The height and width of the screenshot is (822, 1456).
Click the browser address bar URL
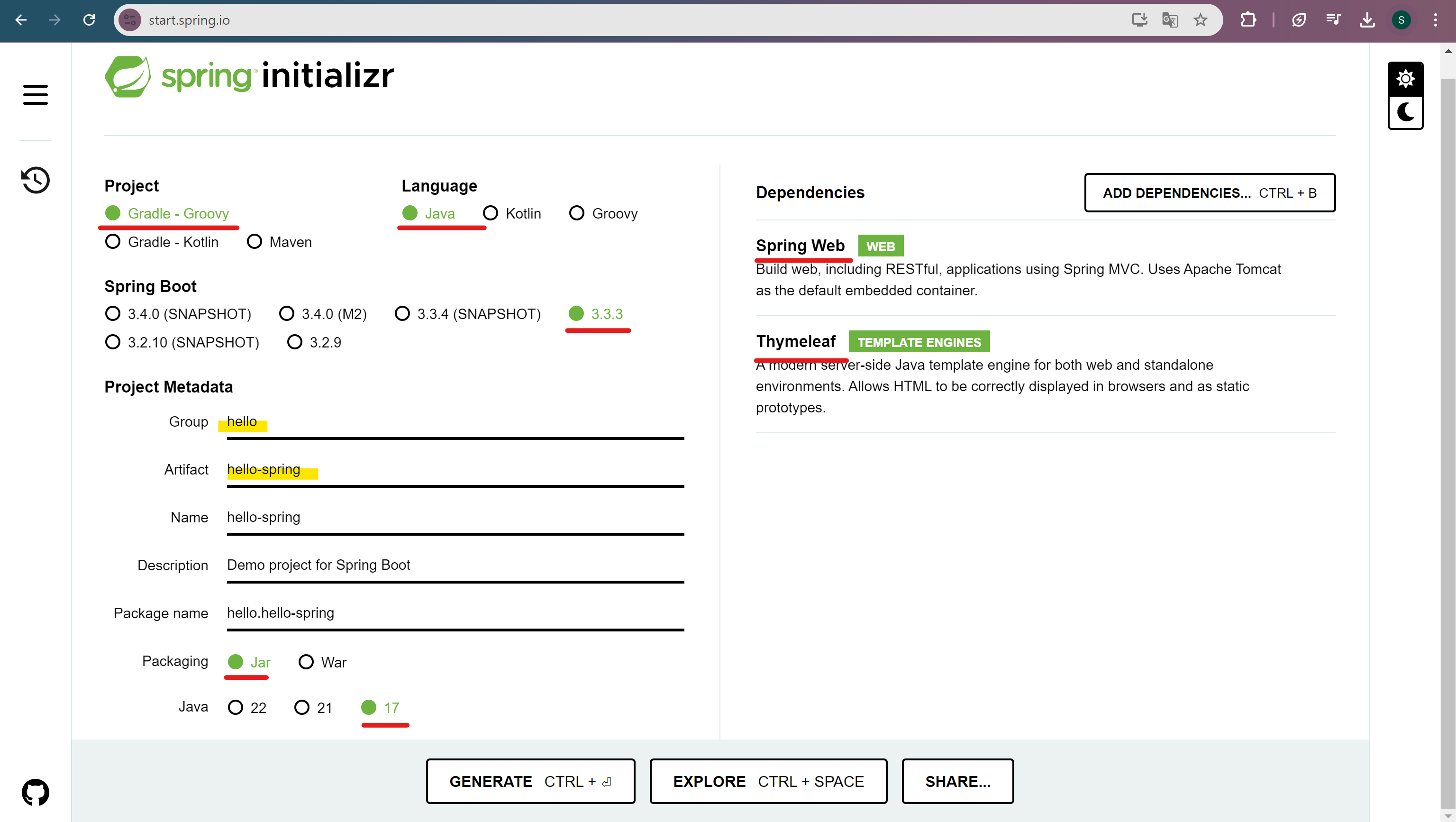pyautogui.click(x=189, y=20)
